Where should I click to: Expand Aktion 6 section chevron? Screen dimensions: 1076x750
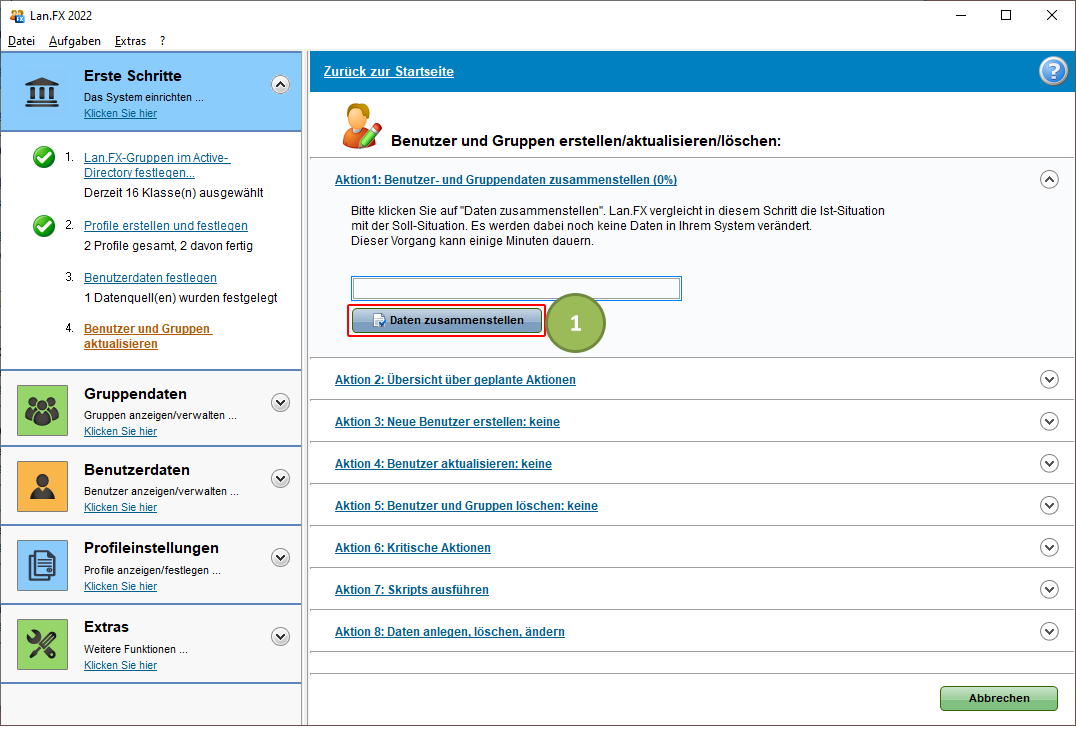point(1049,548)
